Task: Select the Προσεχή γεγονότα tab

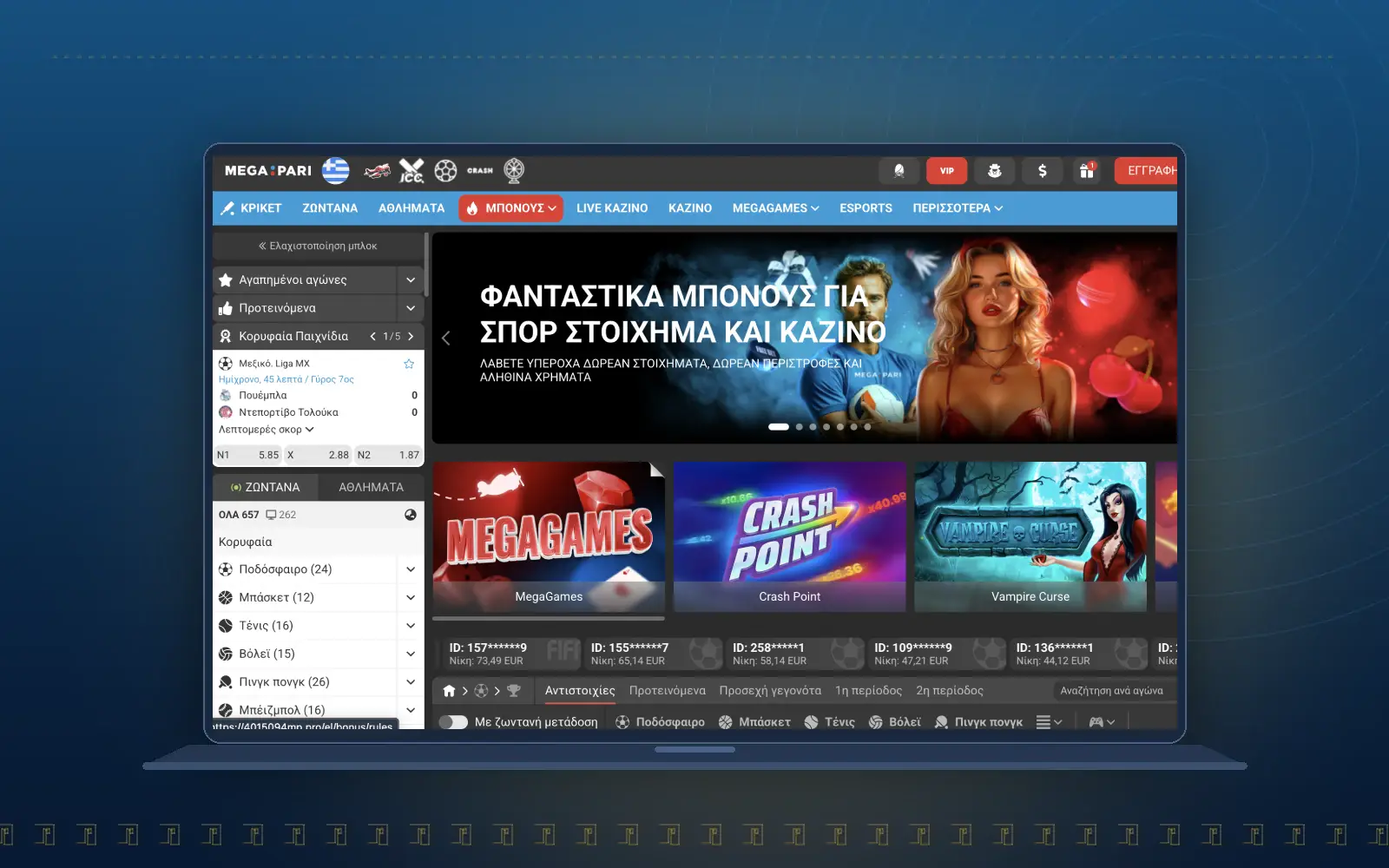Action: click(x=770, y=691)
